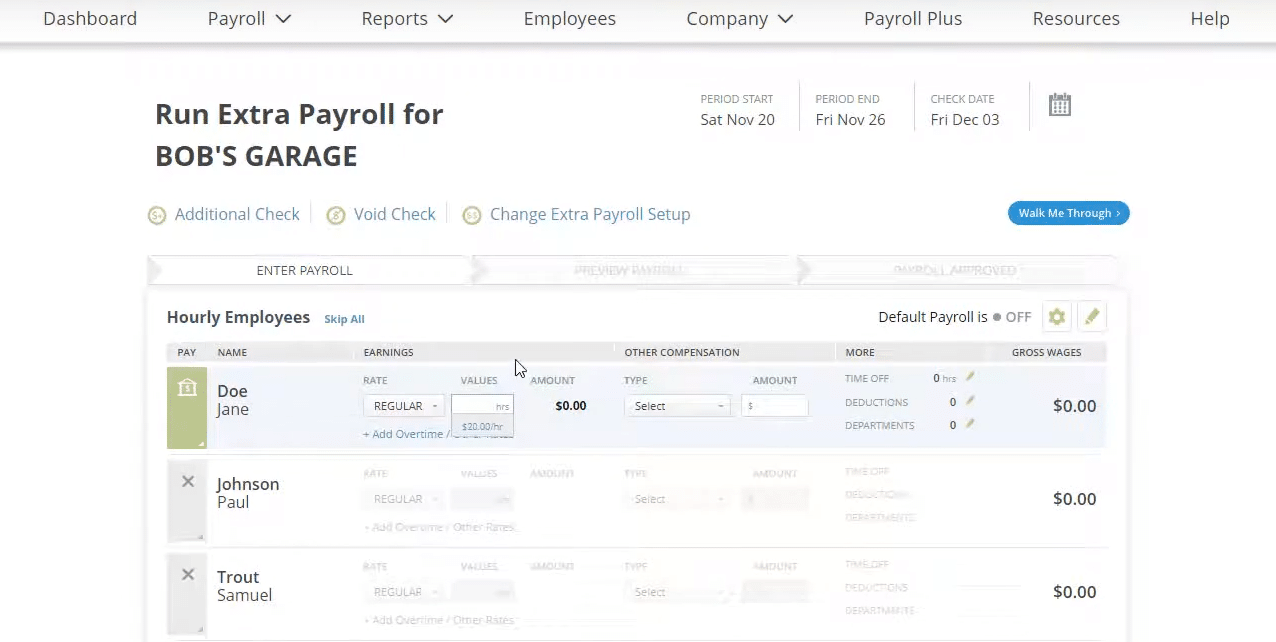Screen dimensions: 1276x642
Task: Click the Void Check link
Action: click(x=395, y=214)
